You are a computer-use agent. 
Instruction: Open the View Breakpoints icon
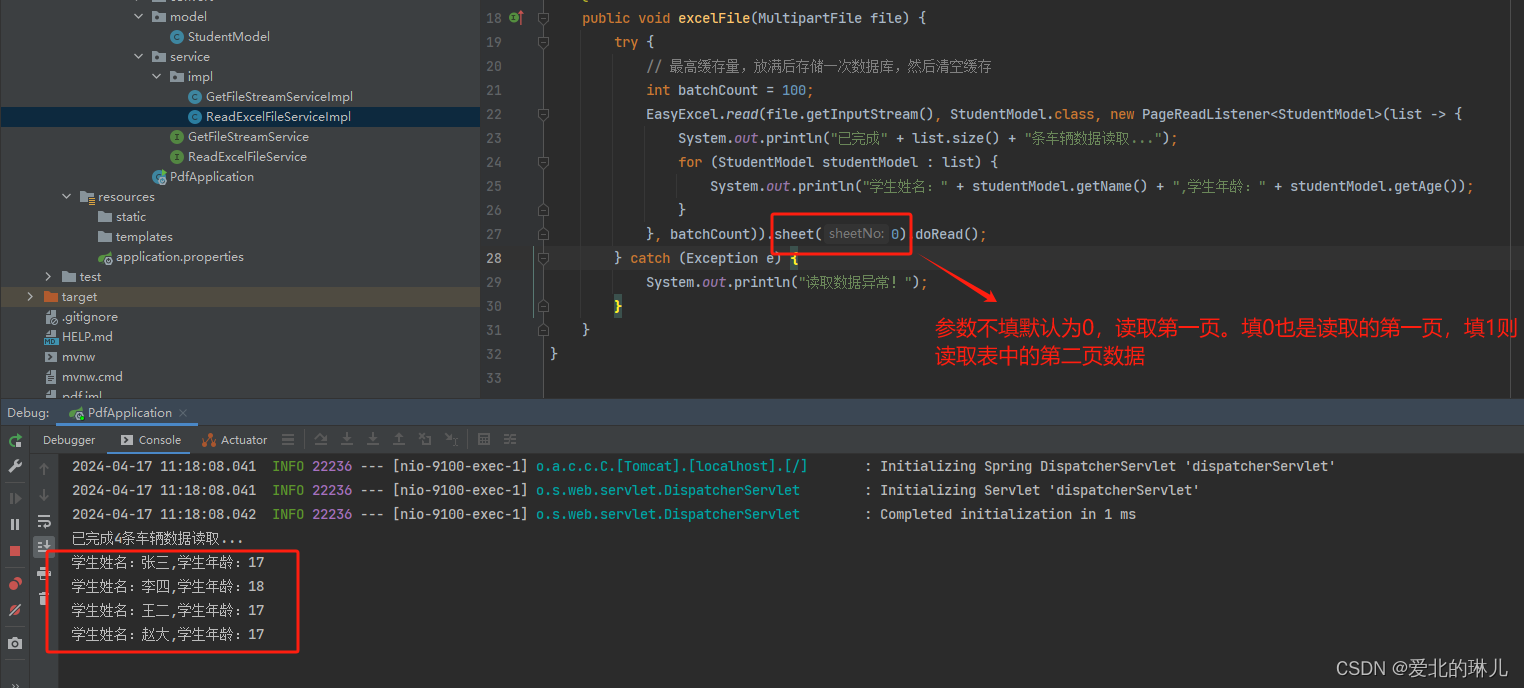[x=15, y=583]
